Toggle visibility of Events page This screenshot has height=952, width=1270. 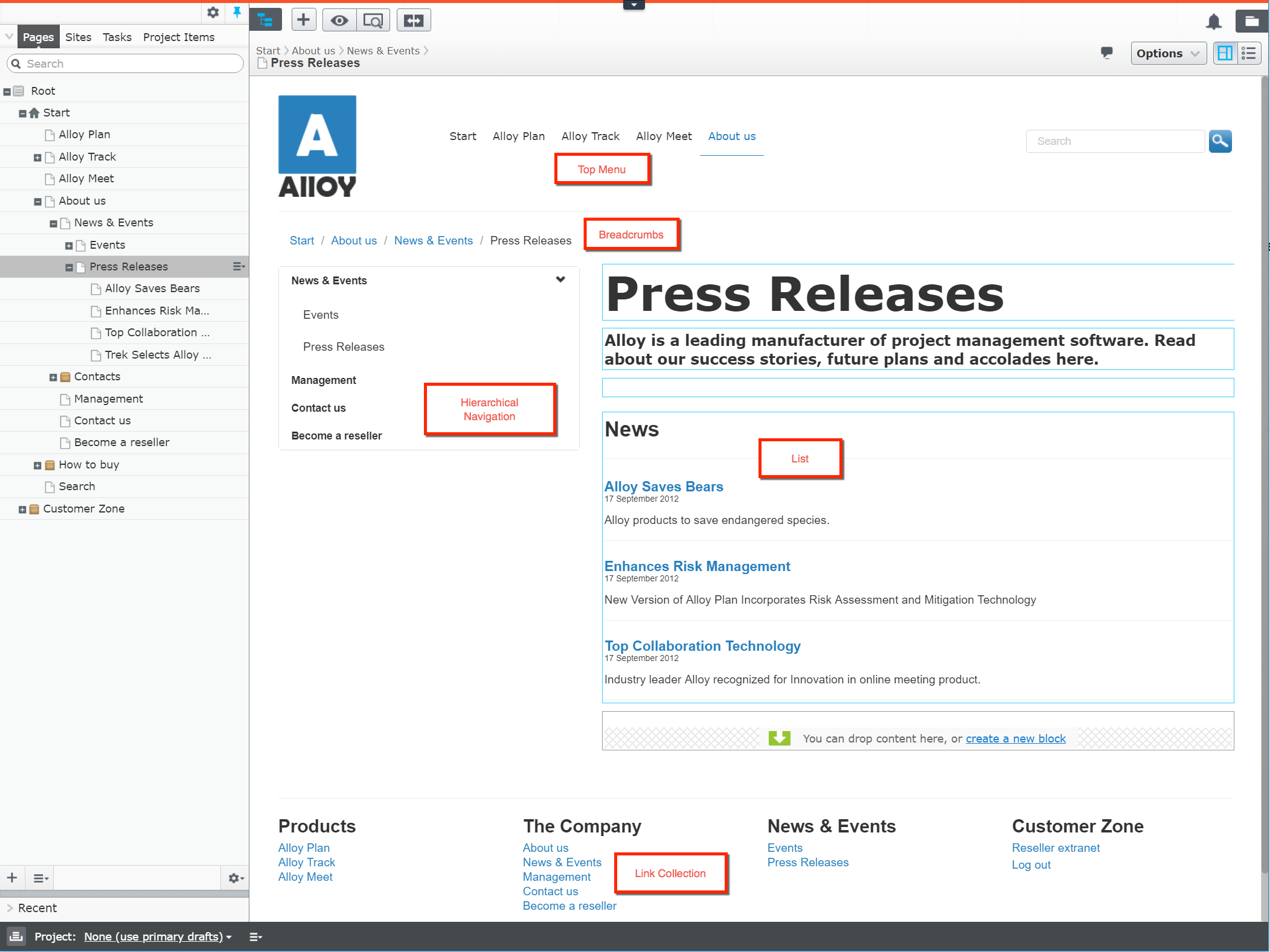(69, 244)
